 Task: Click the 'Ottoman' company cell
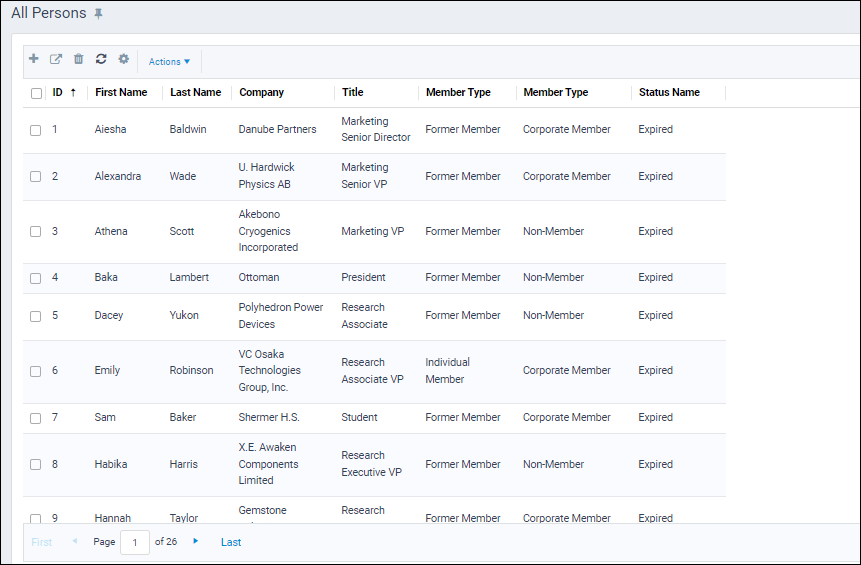pyautogui.click(x=259, y=277)
